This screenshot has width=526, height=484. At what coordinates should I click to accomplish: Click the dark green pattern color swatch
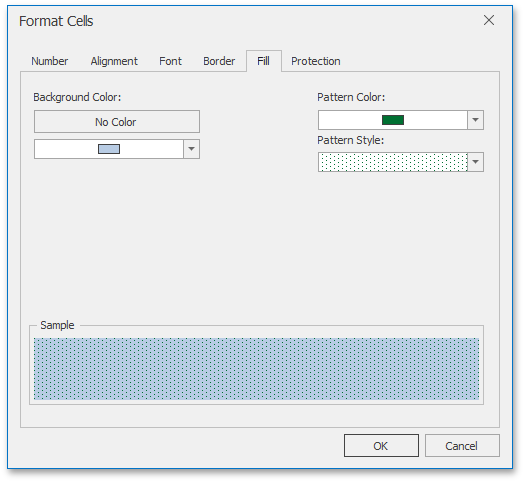pyautogui.click(x=393, y=120)
